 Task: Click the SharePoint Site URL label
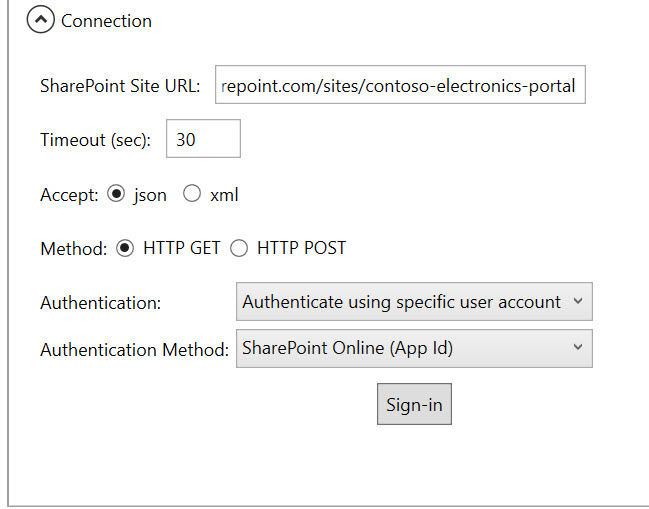[120, 86]
